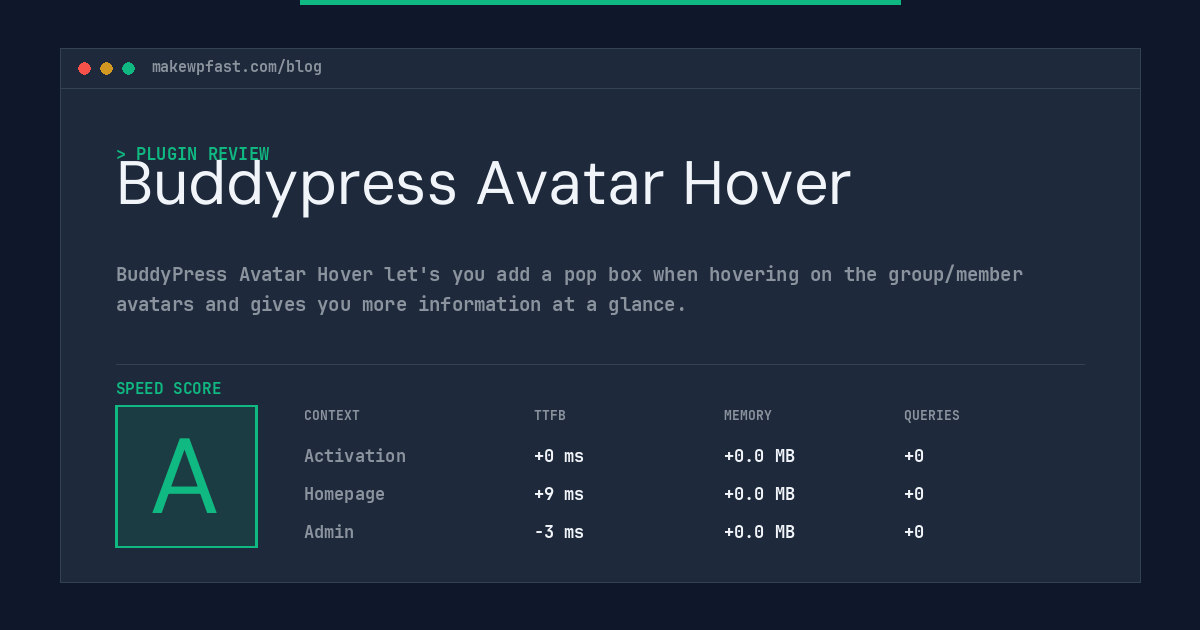Click Homepage TTFB value +9 ms
The height and width of the screenshot is (630, 1200).
click(559, 494)
